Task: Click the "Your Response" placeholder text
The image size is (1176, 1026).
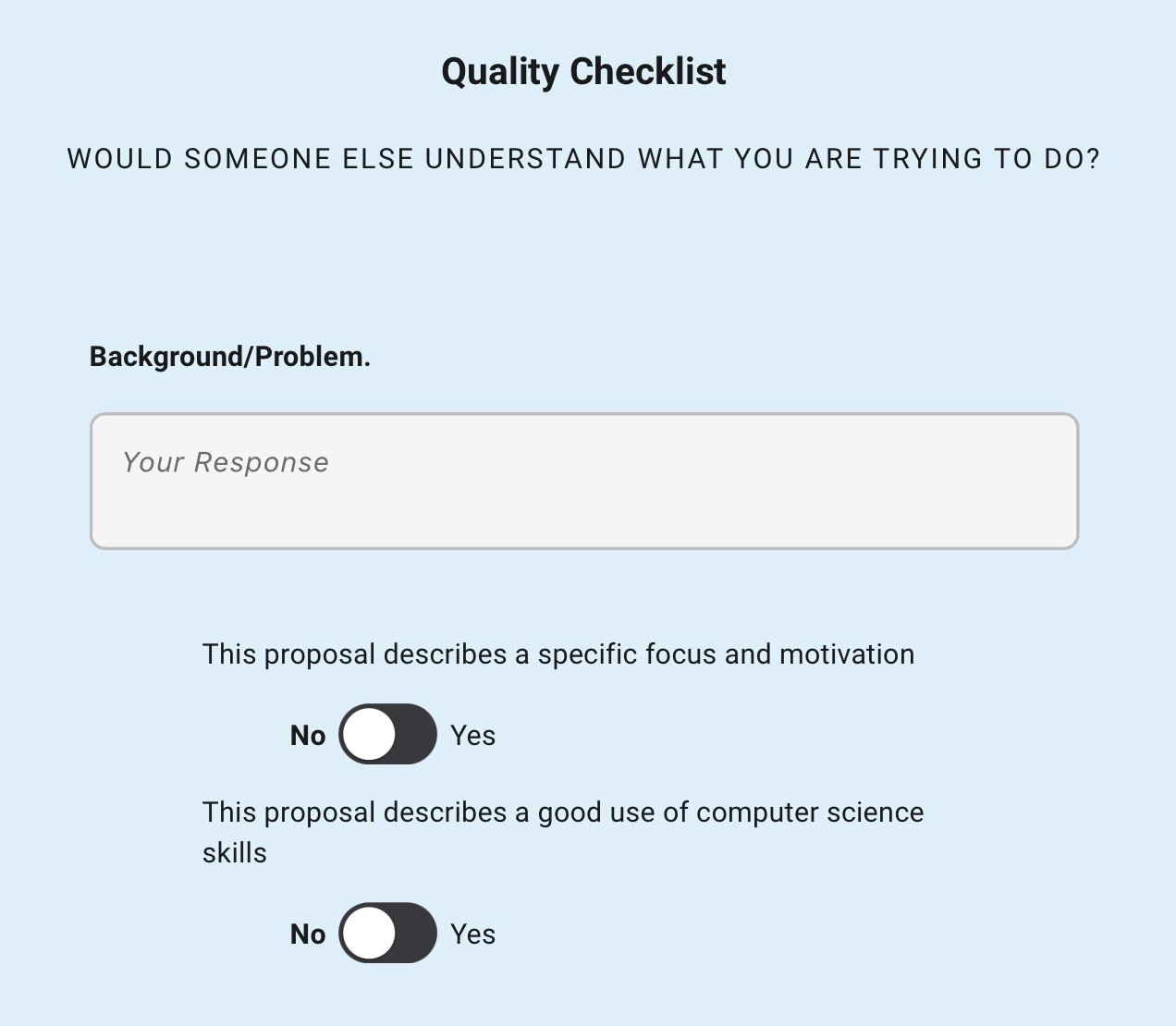Action: coord(226,462)
